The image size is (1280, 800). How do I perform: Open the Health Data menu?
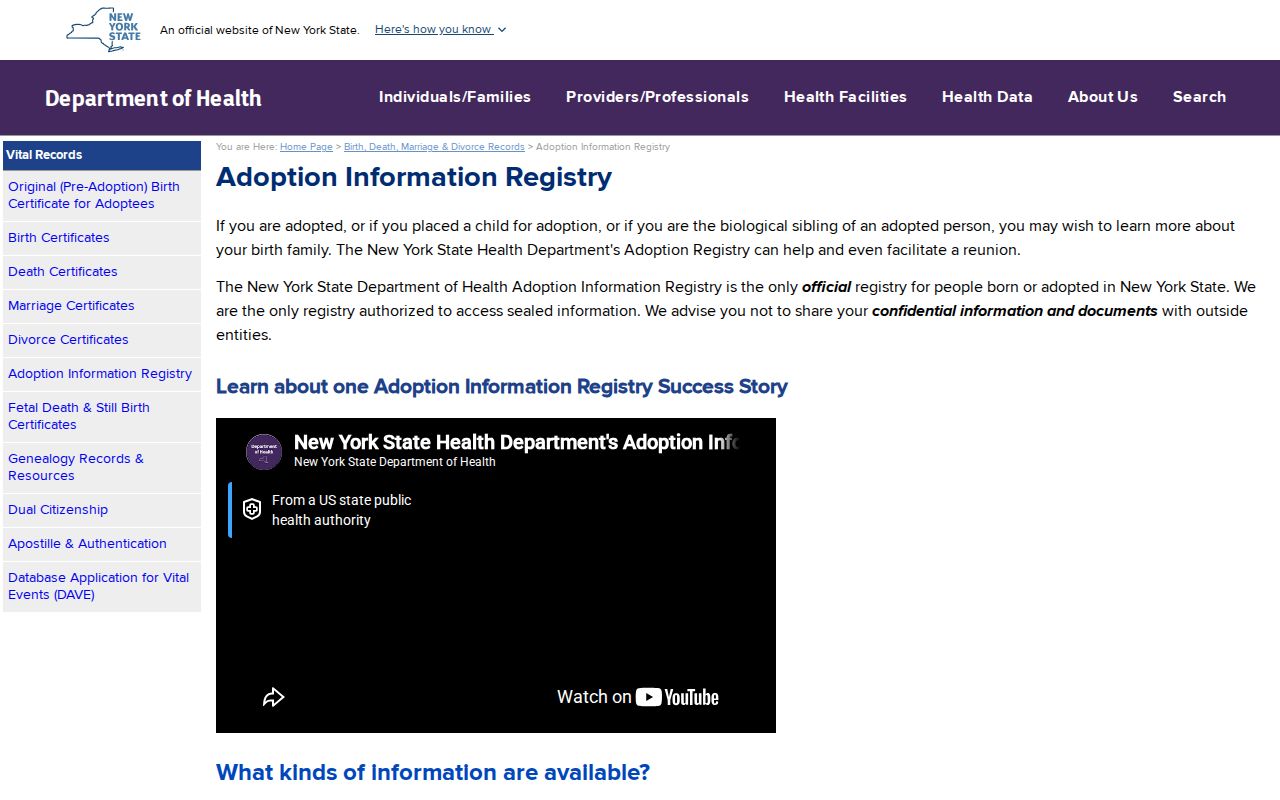tap(987, 97)
